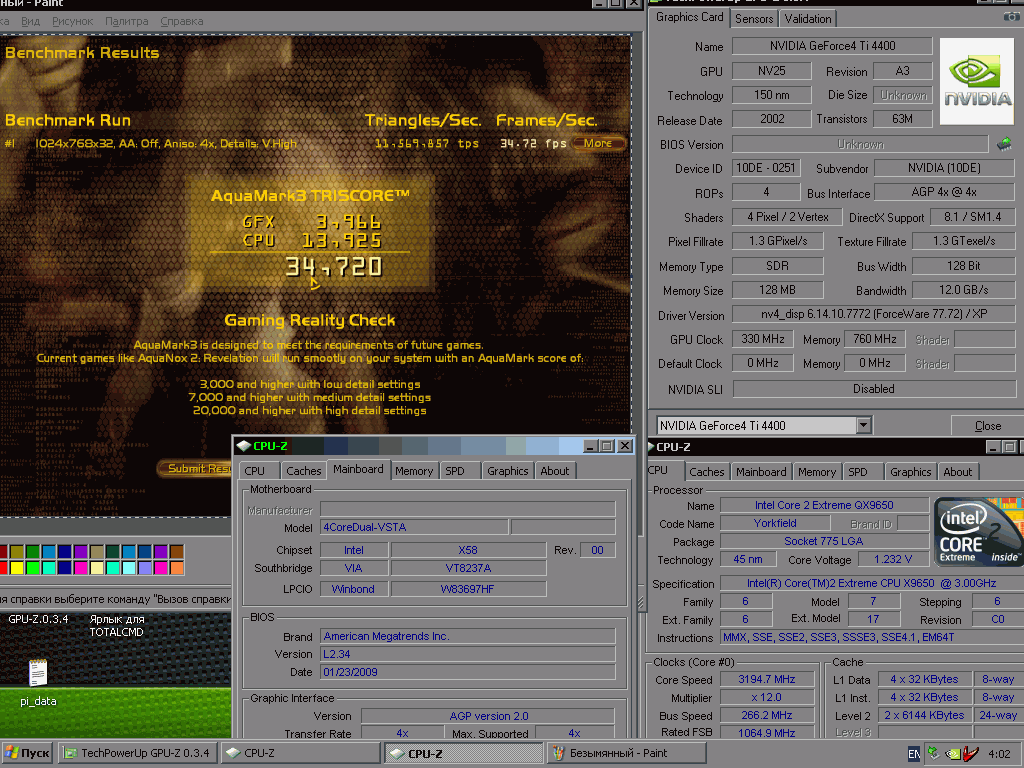Screen dimensions: 1024x768
Task: Close the Mainboard CPU-Z window
Action: click(625, 446)
